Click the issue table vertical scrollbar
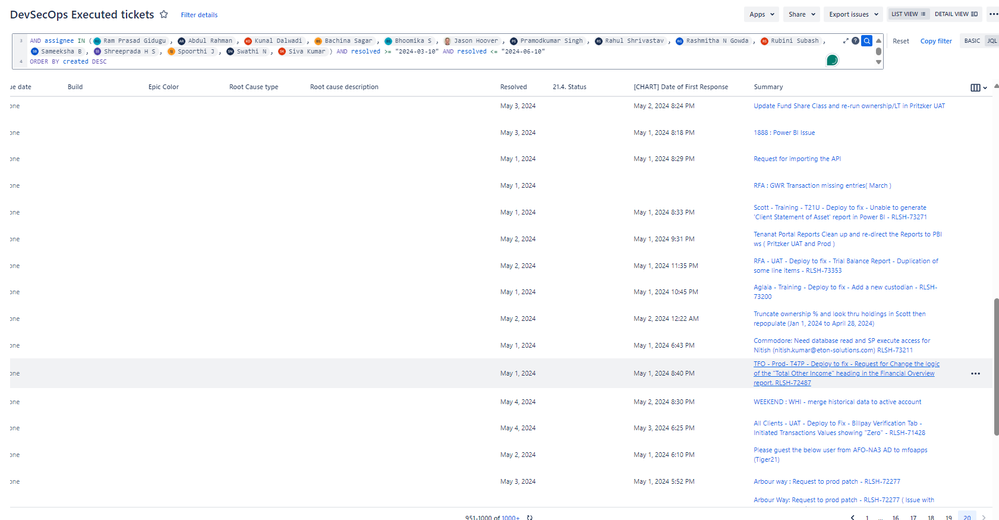Viewport: 999px width, 520px height. [x=996, y=366]
